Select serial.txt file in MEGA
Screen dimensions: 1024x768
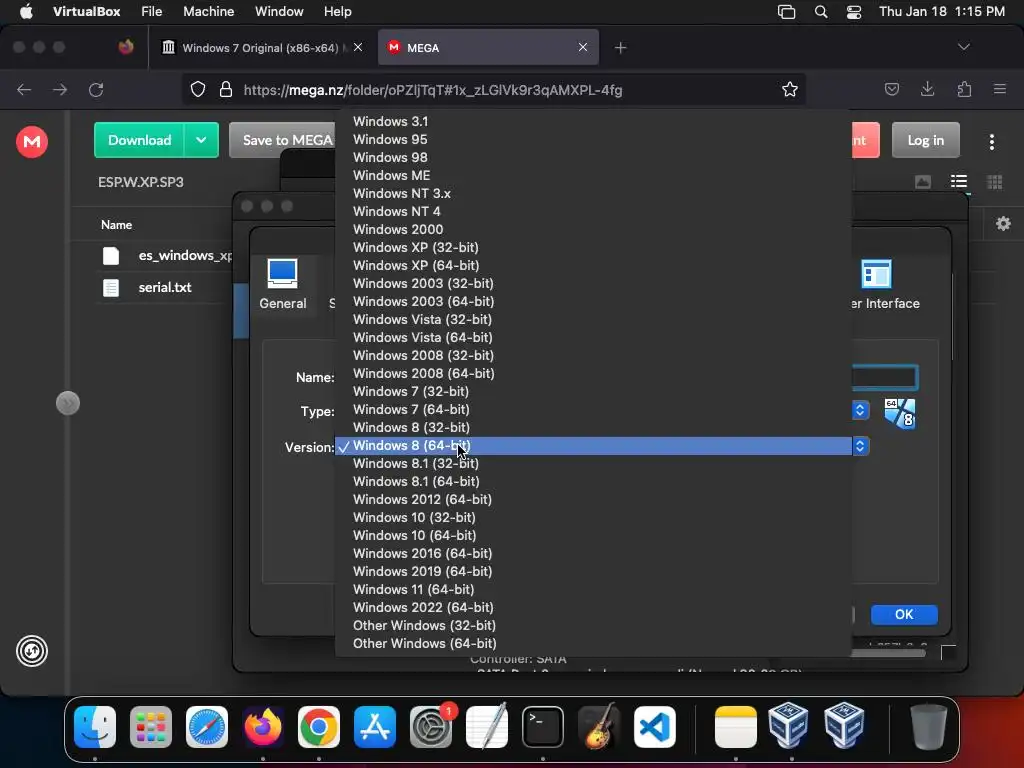(x=165, y=287)
